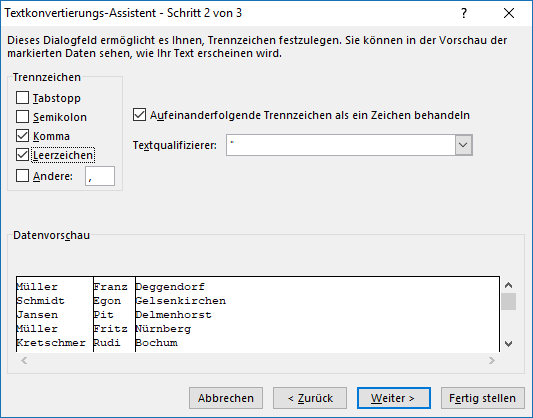533x418 pixels.
Task: Disable the Leerzeichen delimiter checkbox
Action: pos(22,155)
